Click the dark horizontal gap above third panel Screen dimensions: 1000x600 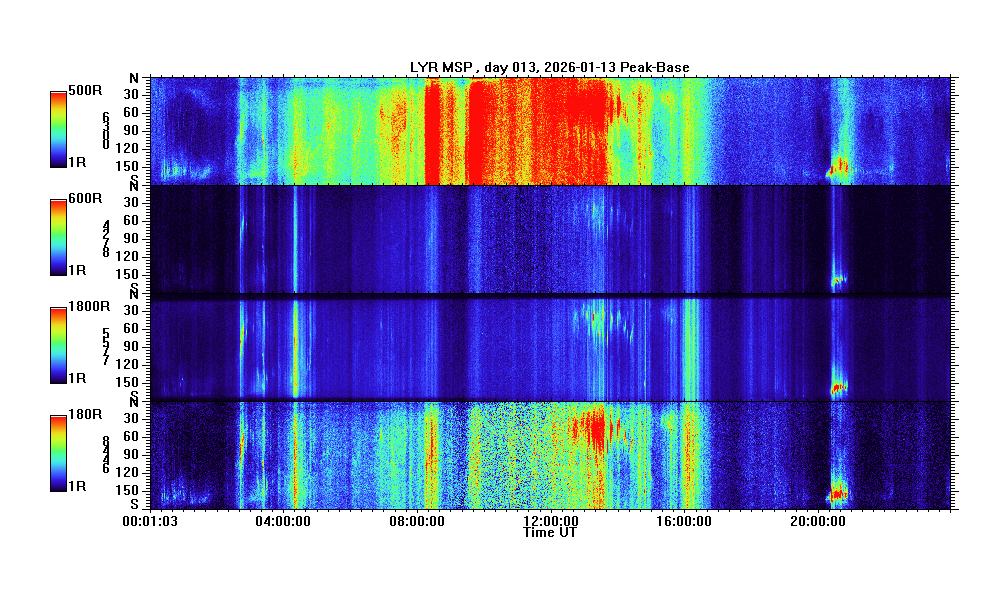pyautogui.click(x=549, y=296)
